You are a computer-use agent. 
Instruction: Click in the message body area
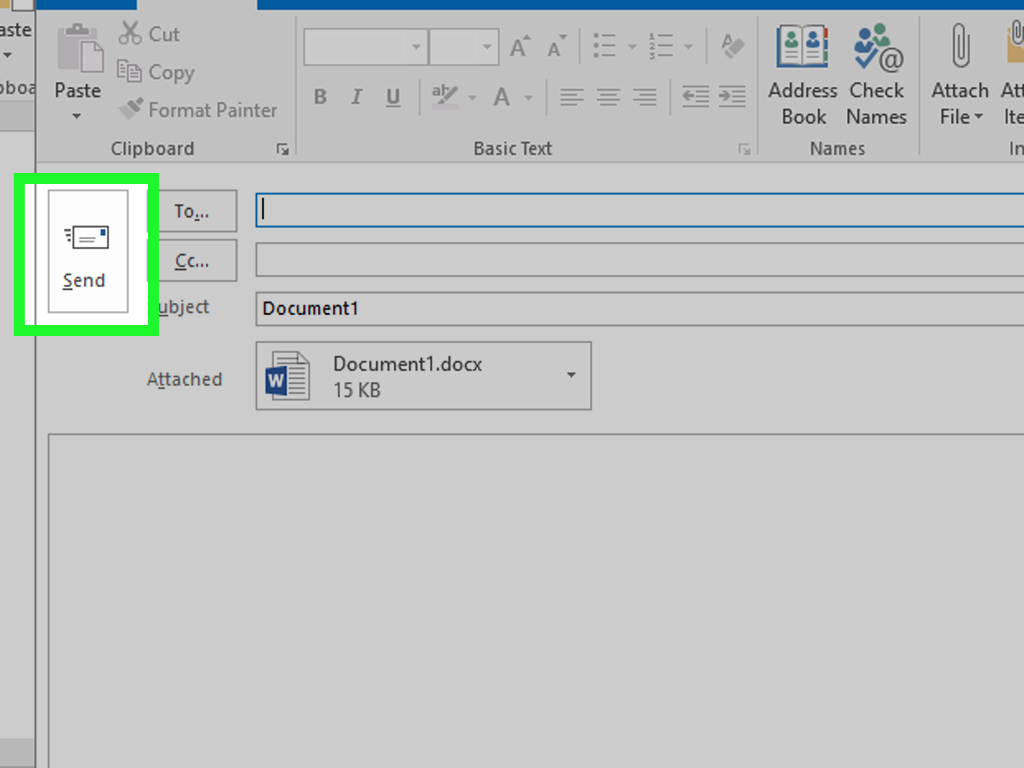pyautogui.click(x=536, y=601)
